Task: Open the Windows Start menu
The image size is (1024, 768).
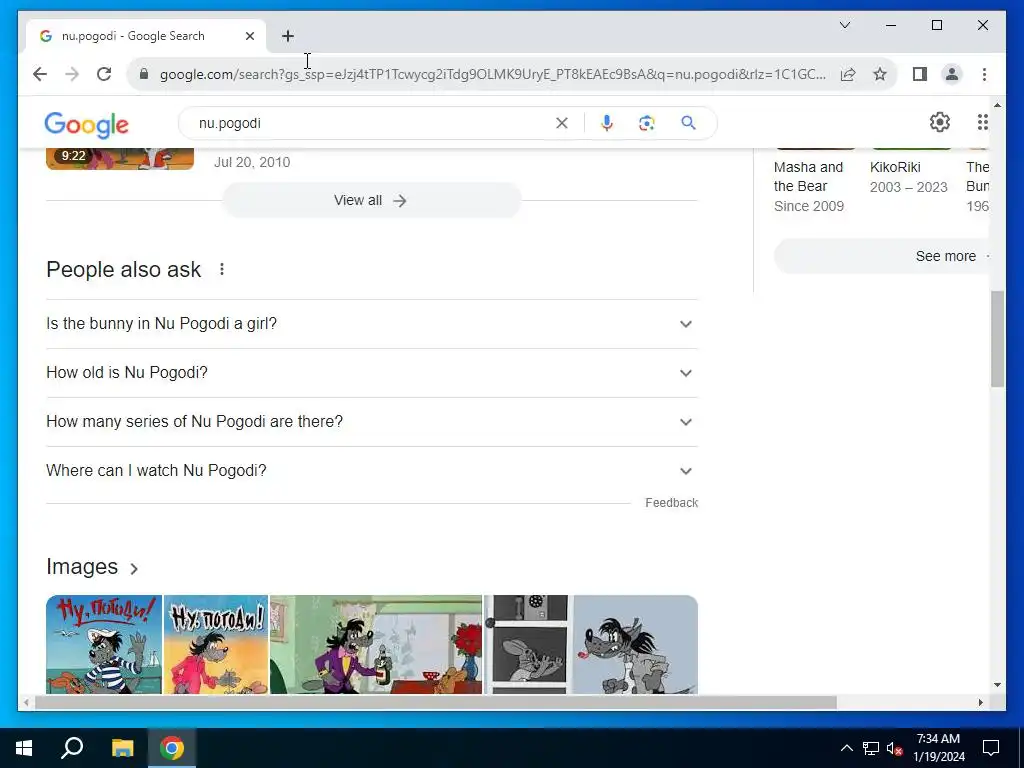Action: click(24, 748)
